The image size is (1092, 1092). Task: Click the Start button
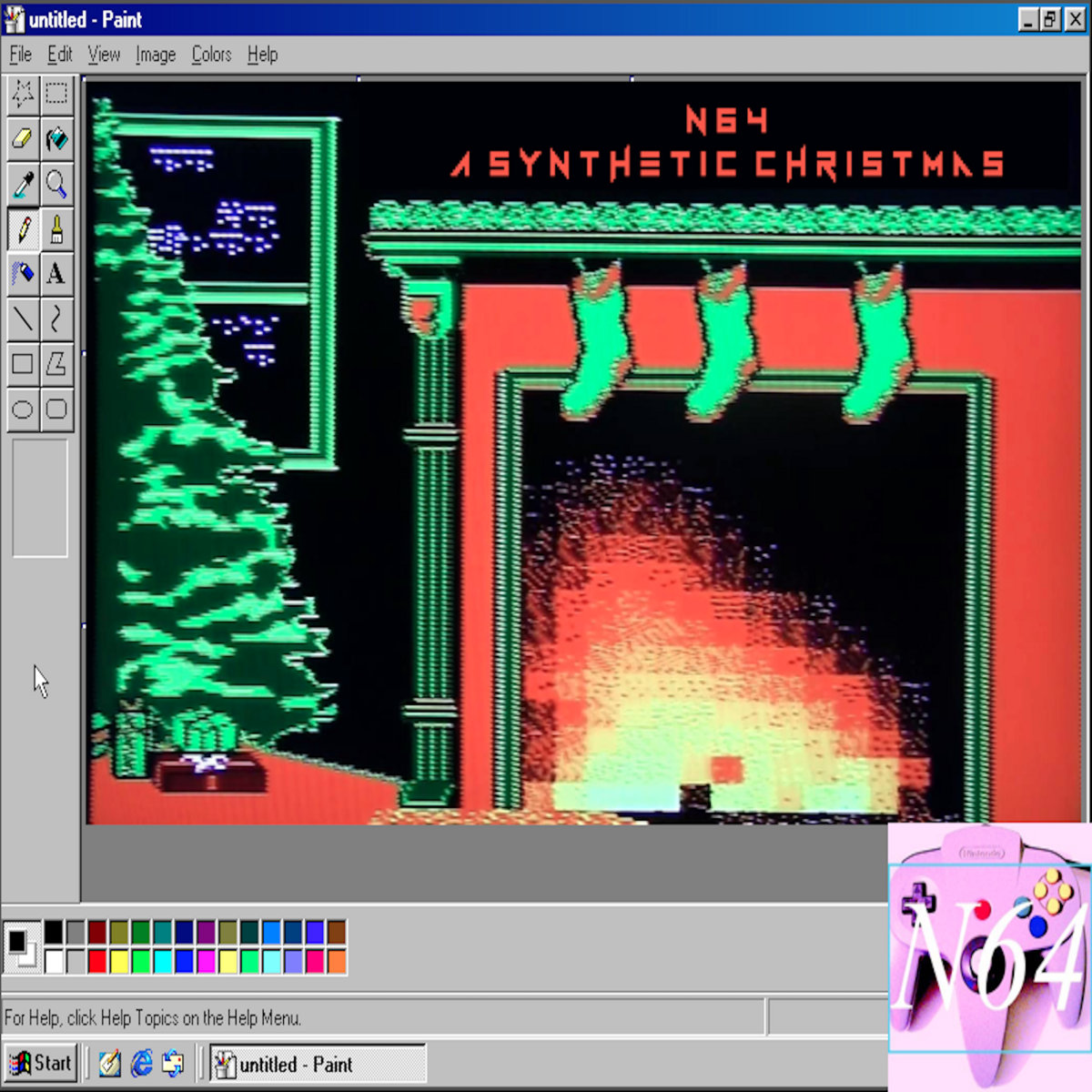tap(41, 1063)
